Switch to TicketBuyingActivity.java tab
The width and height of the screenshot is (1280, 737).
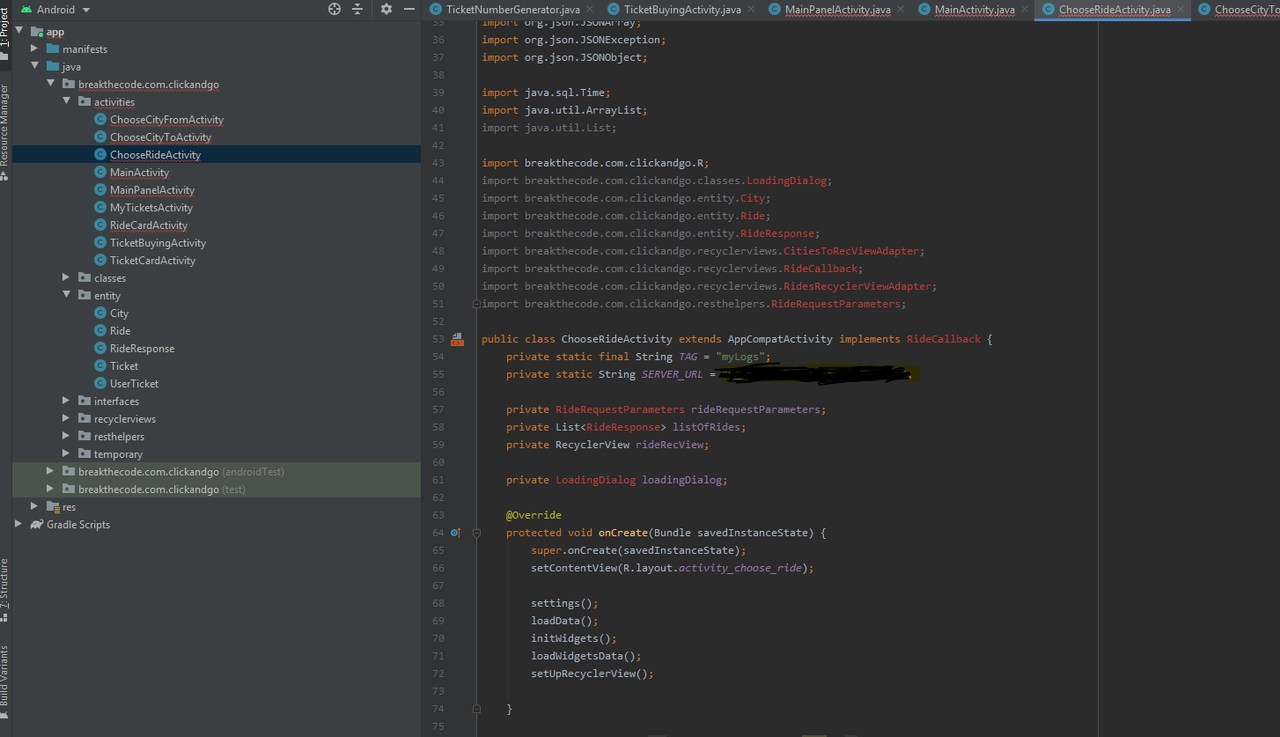[x=683, y=9]
